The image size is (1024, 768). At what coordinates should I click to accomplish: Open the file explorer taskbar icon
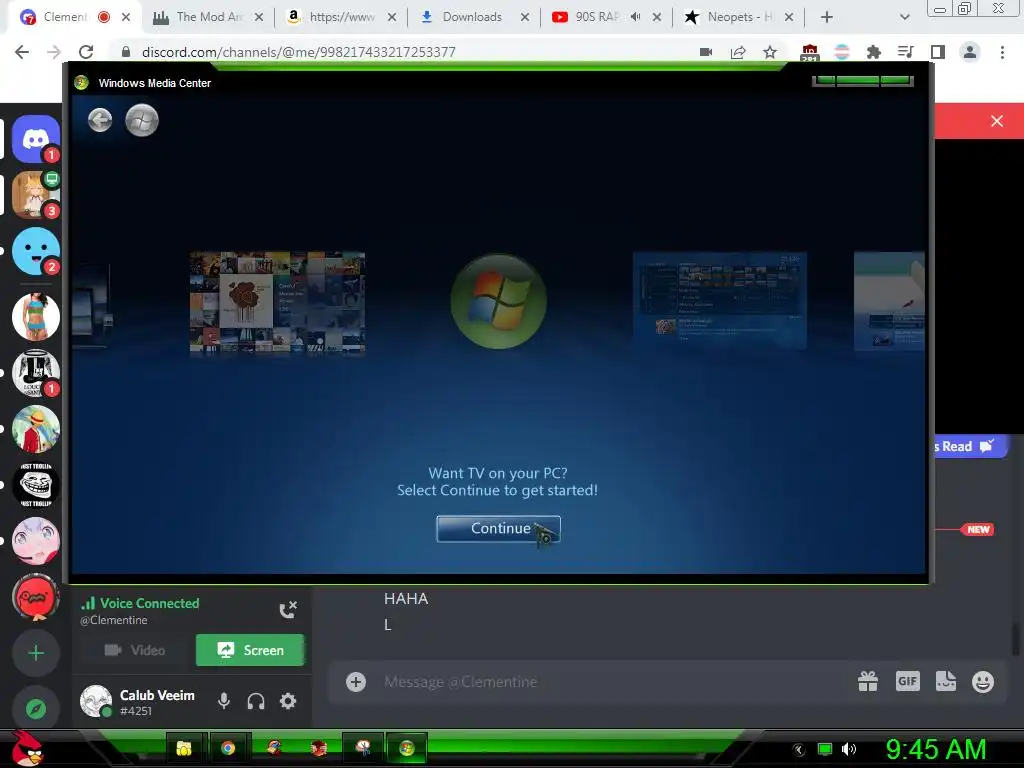click(184, 748)
